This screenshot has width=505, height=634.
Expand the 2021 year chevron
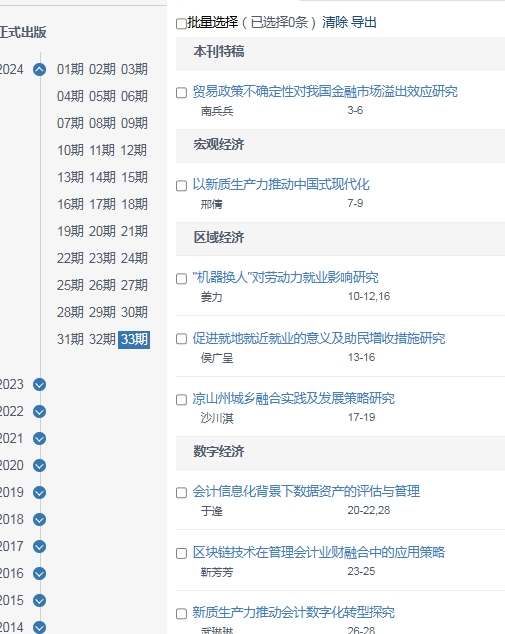coord(39,439)
